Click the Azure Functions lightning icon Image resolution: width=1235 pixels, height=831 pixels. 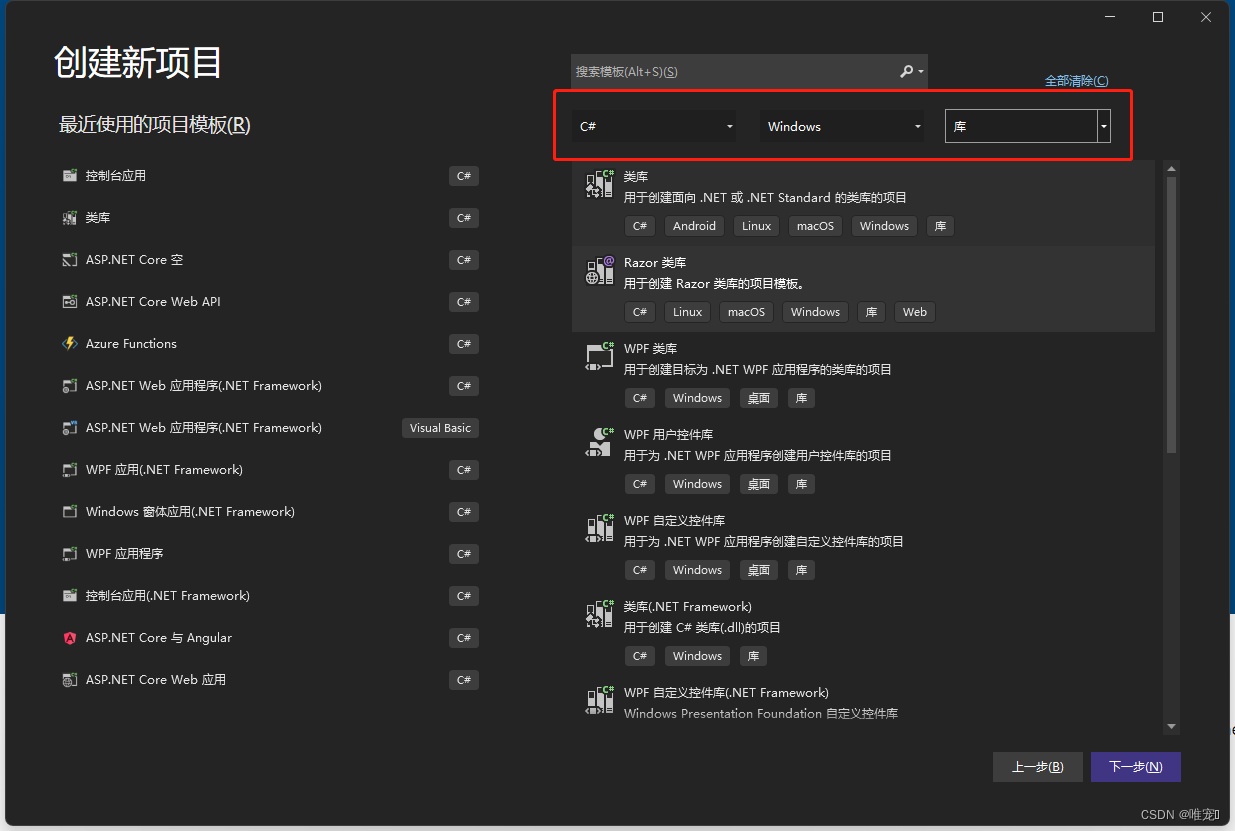pos(70,344)
